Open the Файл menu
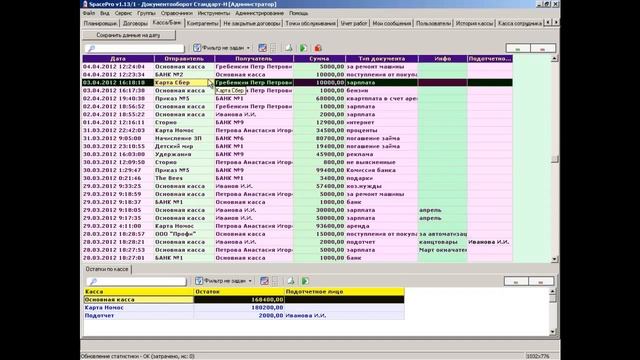Screen dimensions: 640x360 point(89,13)
